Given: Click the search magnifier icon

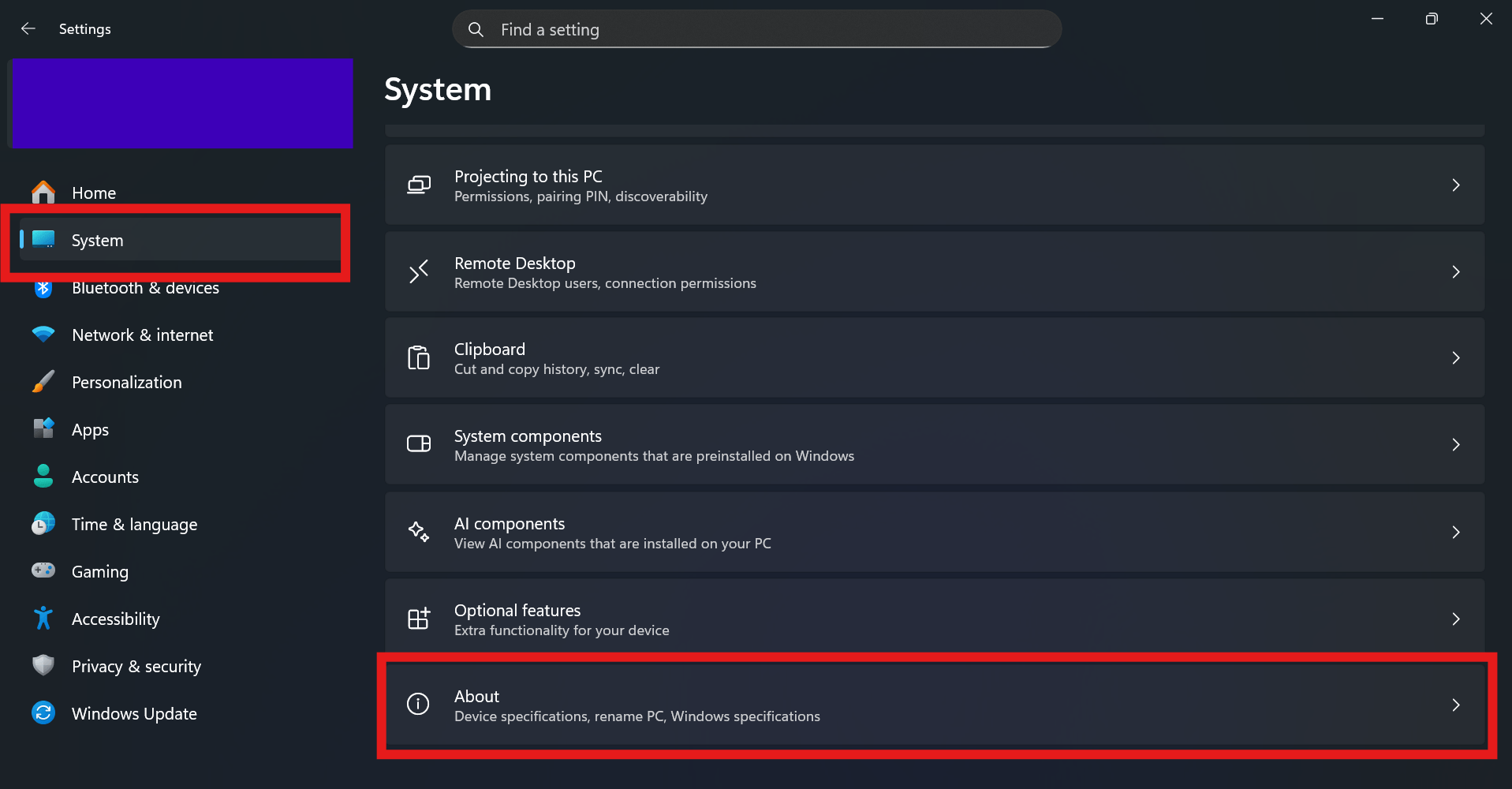Looking at the screenshot, I should tap(476, 30).
